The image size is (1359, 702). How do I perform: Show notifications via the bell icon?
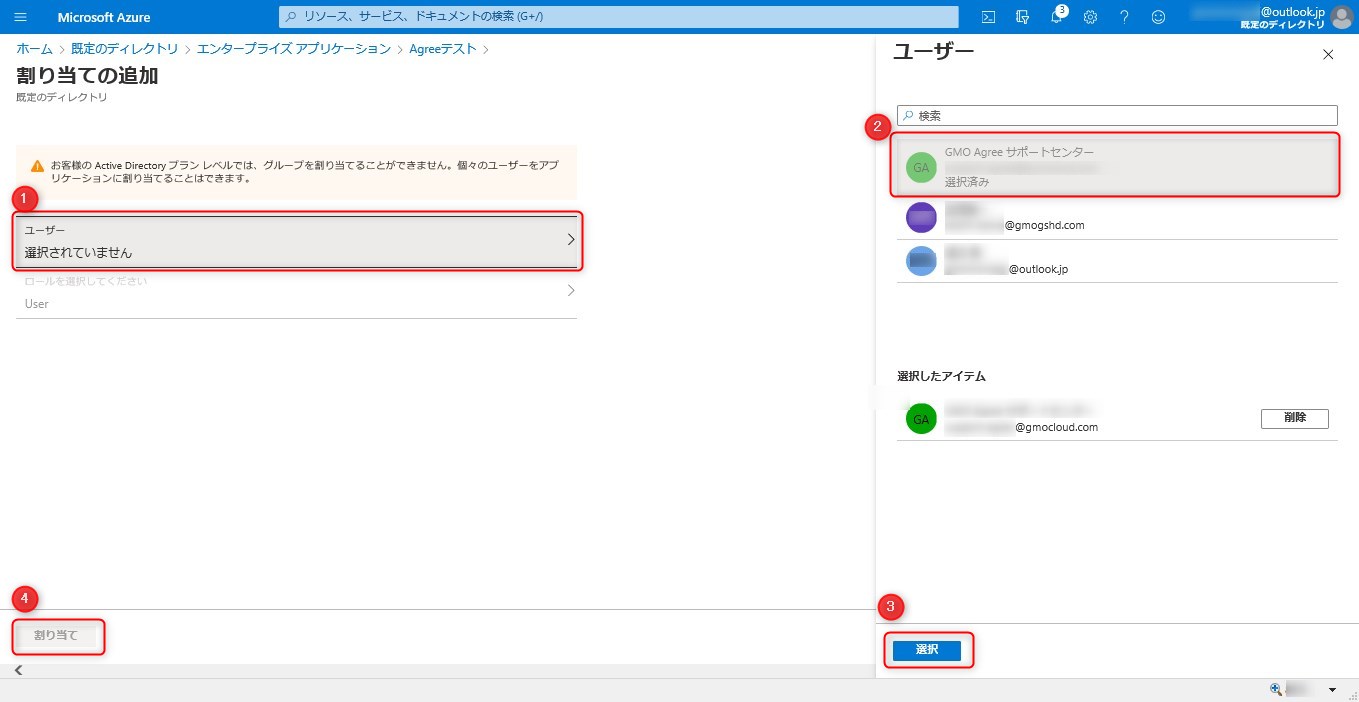(x=1057, y=17)
